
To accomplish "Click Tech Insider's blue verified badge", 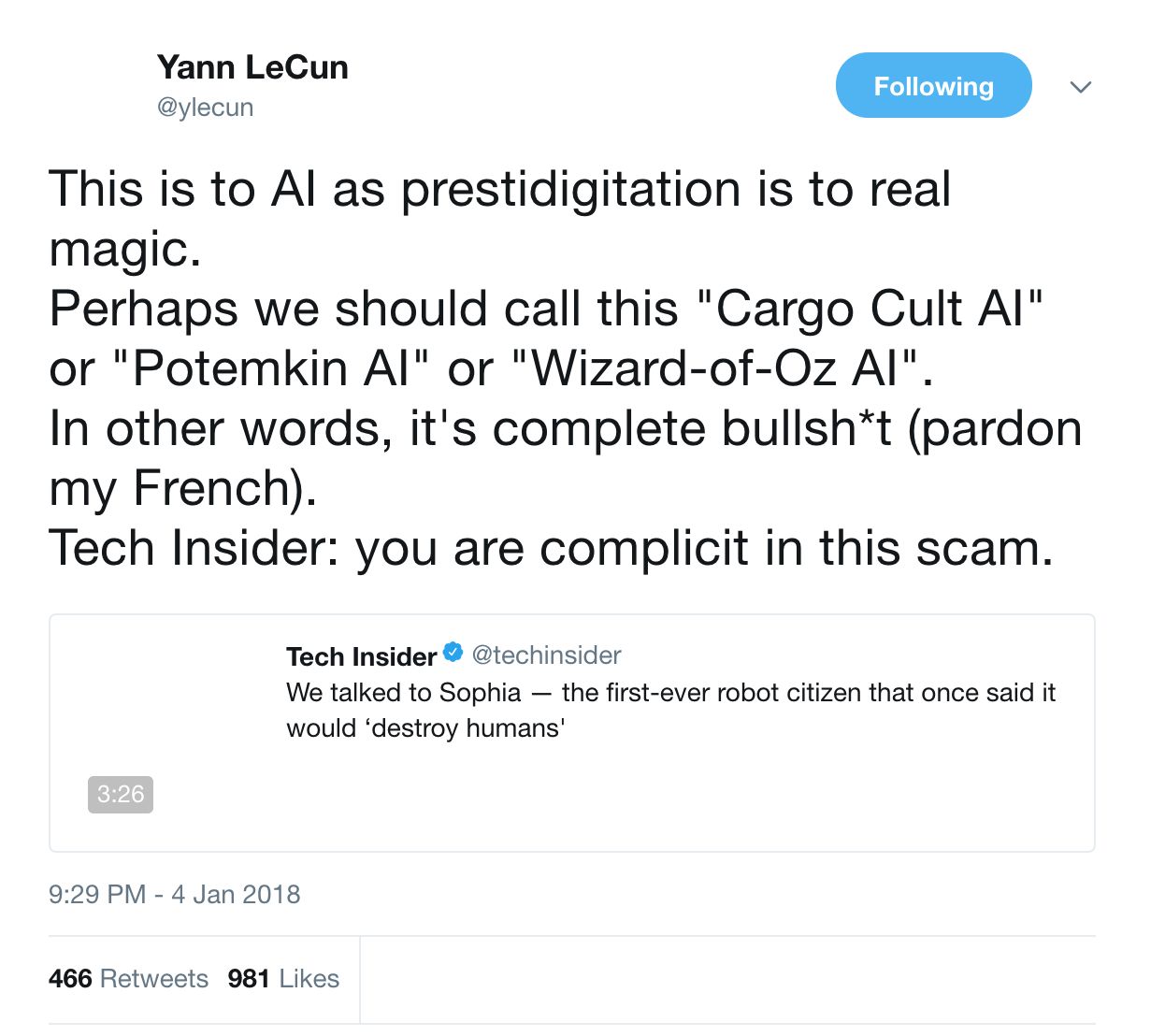I will [453, 653].
